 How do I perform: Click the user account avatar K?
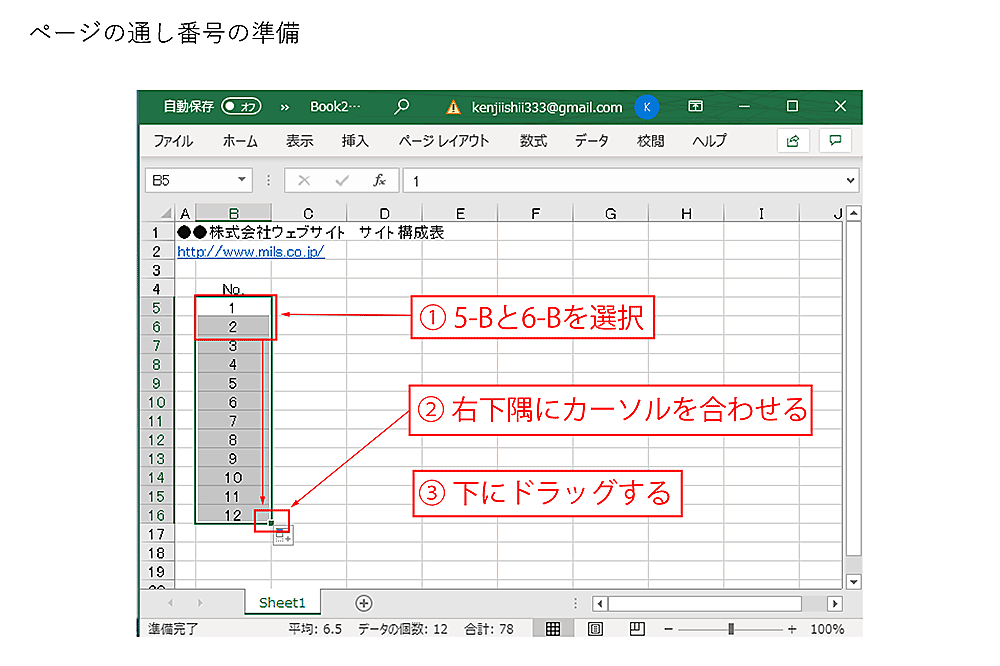point(647,107)
